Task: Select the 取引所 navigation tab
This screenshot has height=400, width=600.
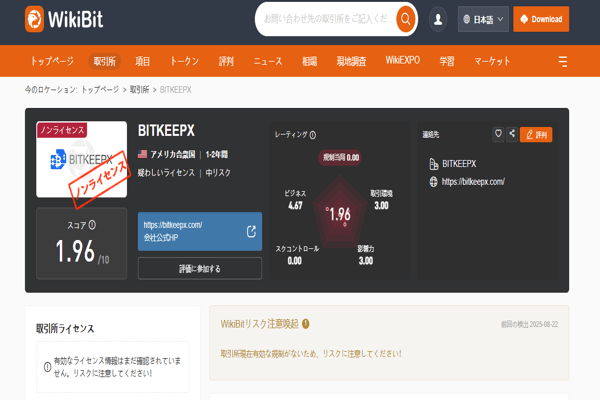Action: pyautogui.click(x=104, y=61)
